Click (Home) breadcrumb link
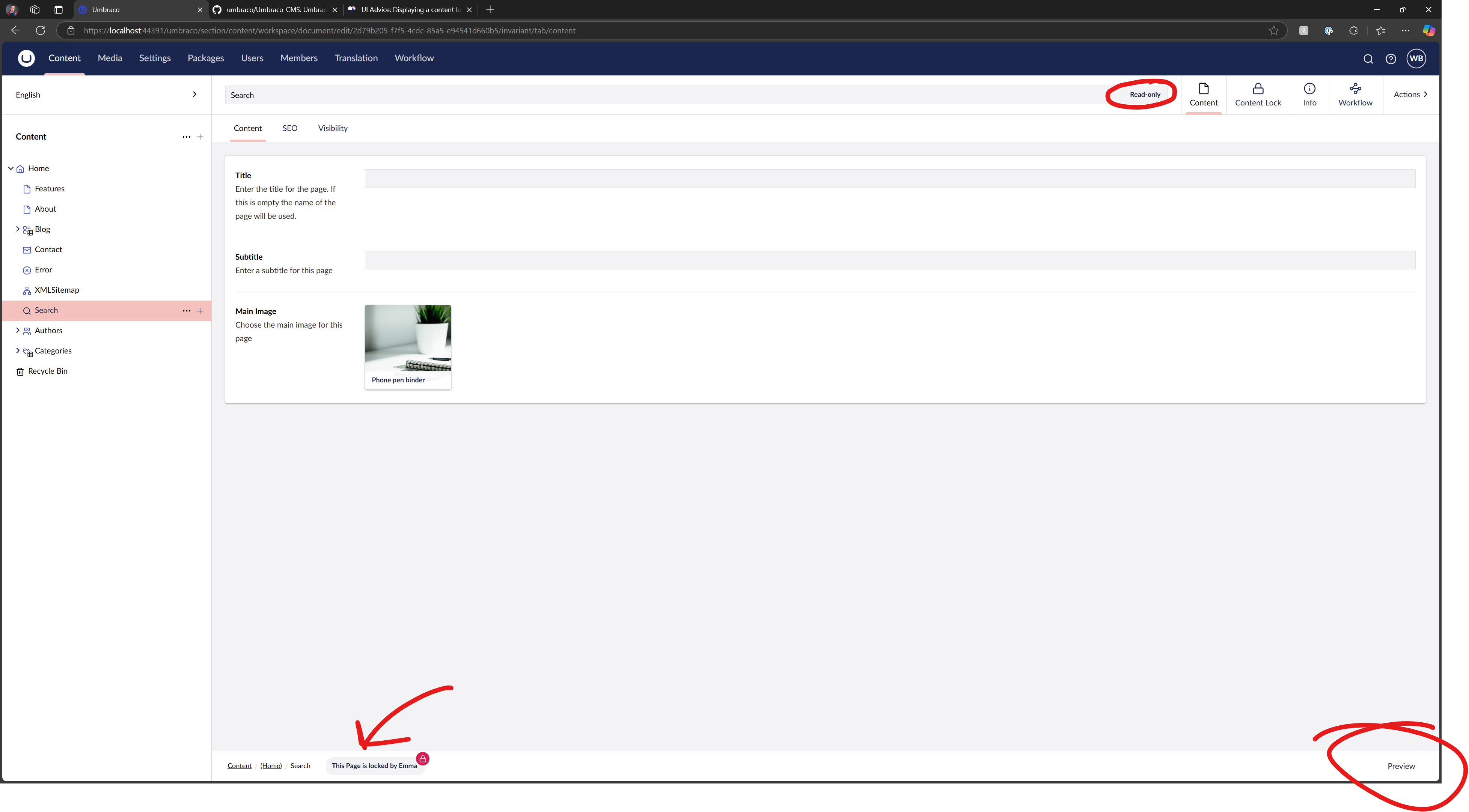Image resolution: width=1469 pixels, height=812 pixels. point(271,766)
